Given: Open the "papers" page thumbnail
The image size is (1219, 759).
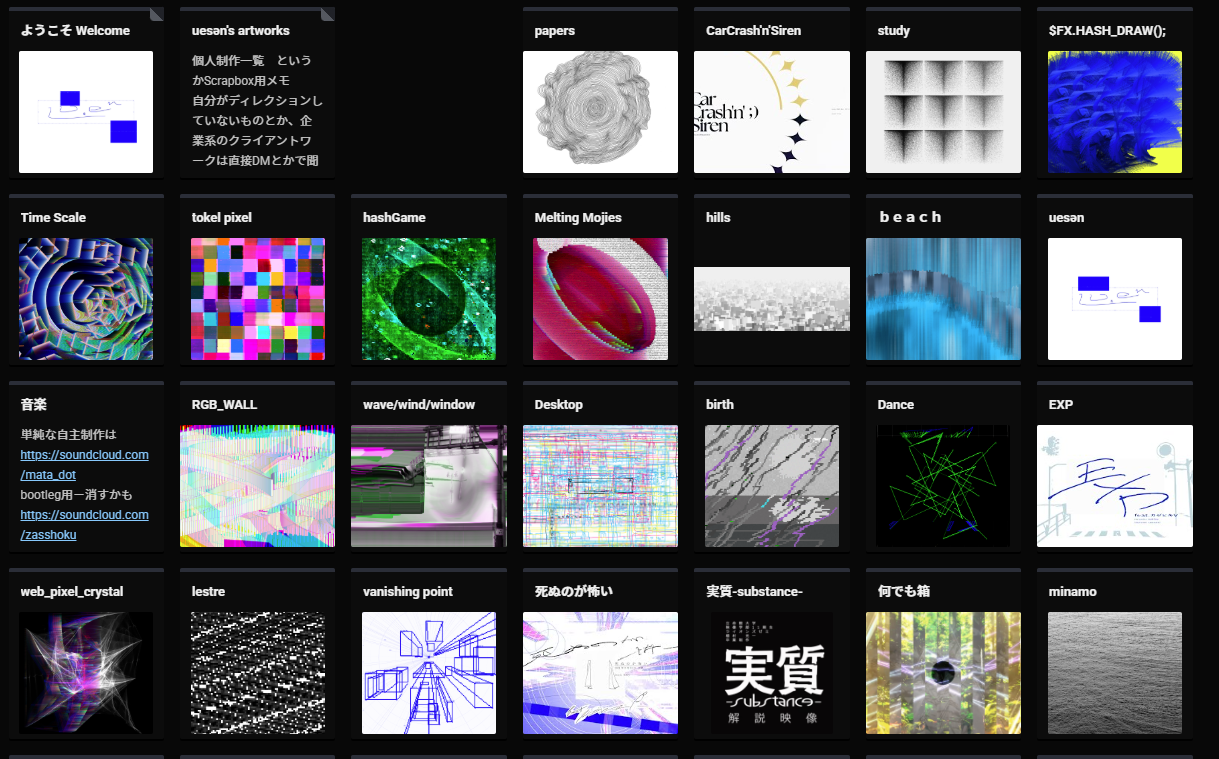Looking at the screenshot, I should pyautogui.click(x=600, y=112).
